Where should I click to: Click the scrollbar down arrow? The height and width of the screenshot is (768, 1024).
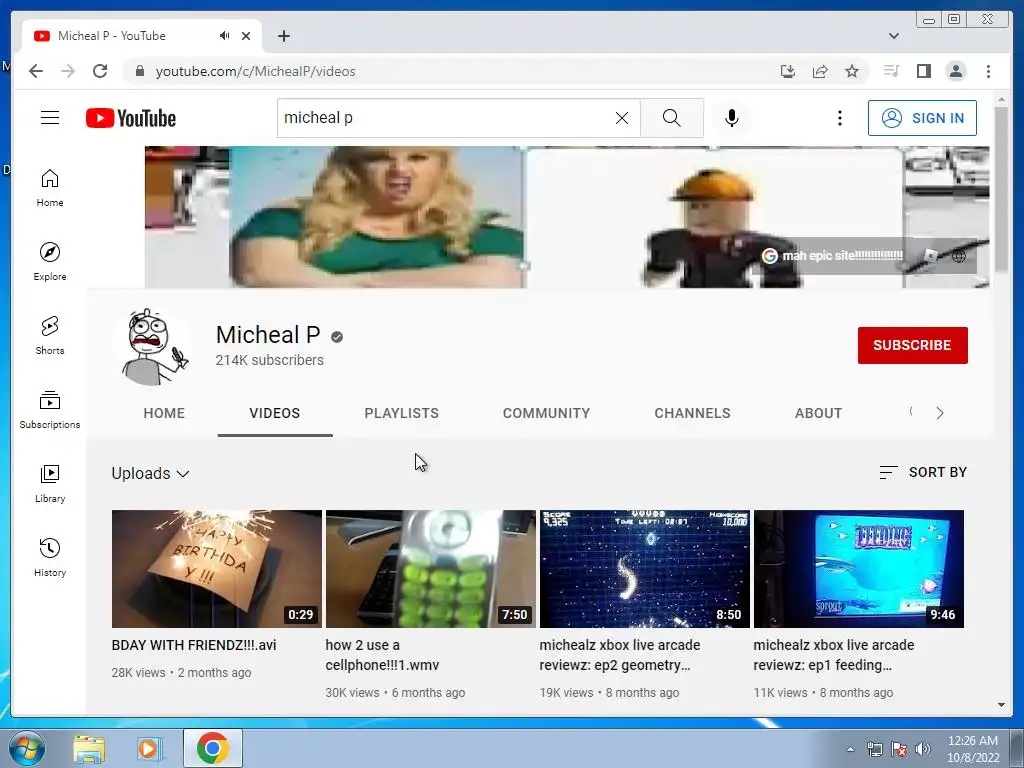click(x=1002, y=705)
